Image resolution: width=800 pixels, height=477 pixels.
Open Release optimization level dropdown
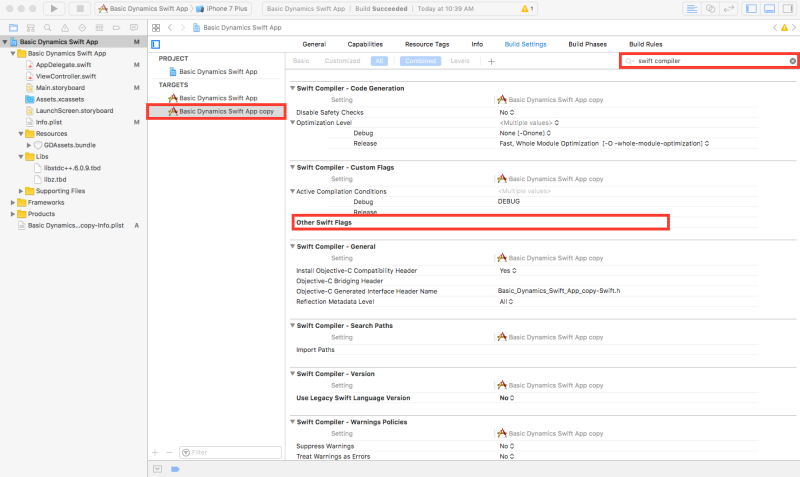[604, 143]
